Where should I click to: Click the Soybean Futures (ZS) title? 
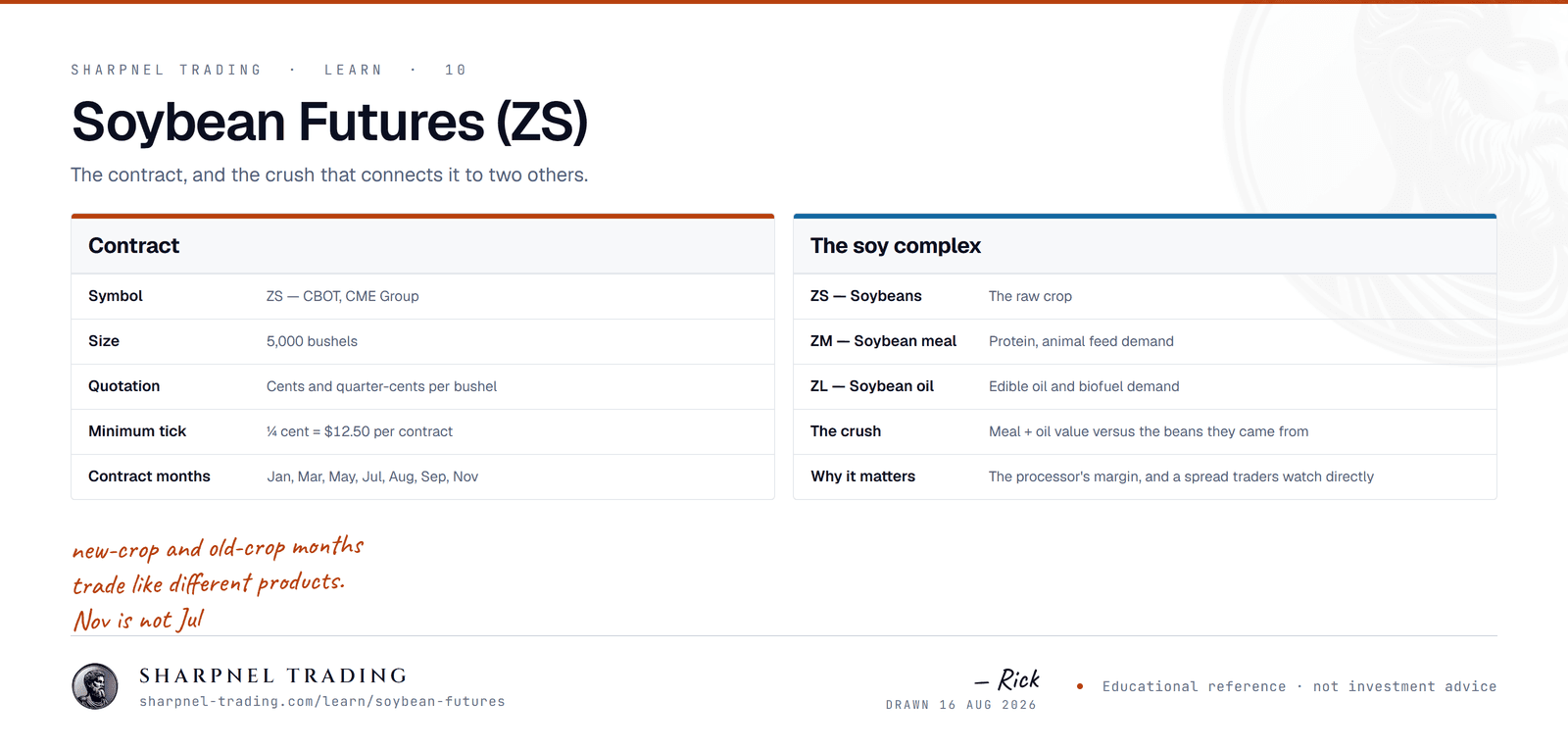pyautogui.click(x=329, y=122)
